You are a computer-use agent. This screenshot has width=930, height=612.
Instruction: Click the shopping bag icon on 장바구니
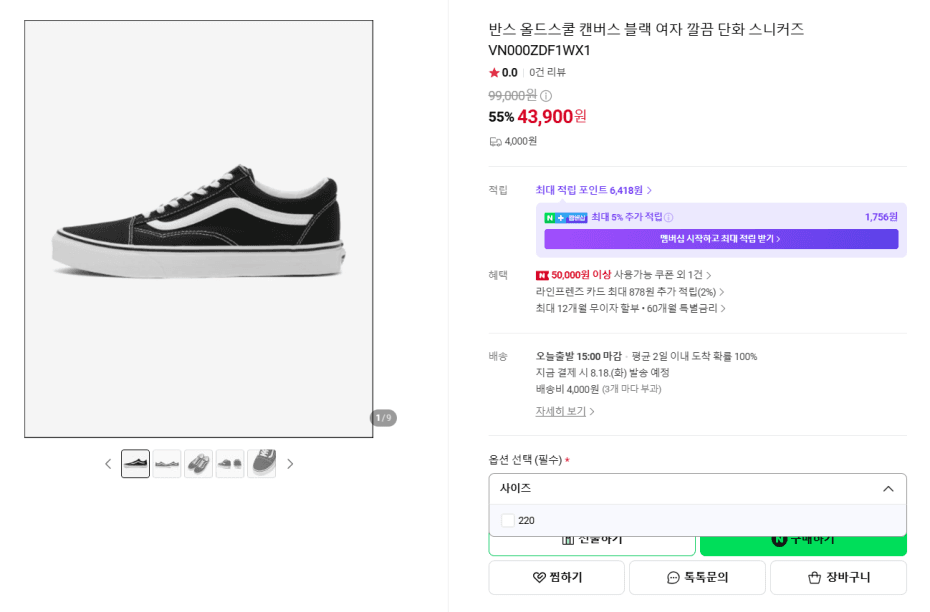(814, 577)
